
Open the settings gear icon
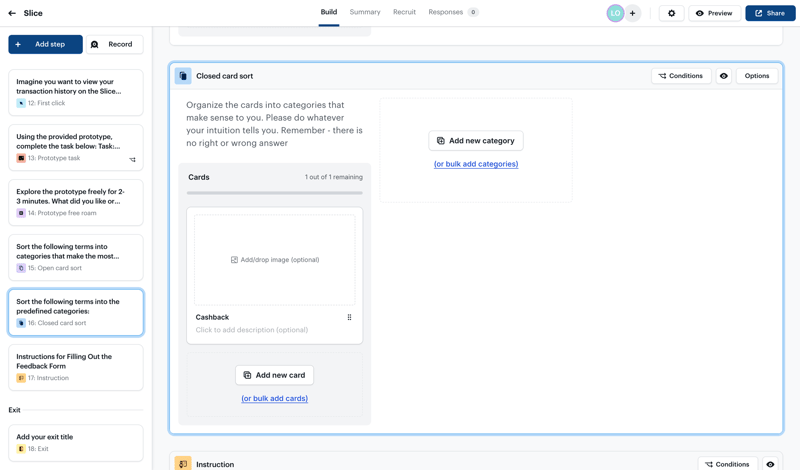pos(671,13)
